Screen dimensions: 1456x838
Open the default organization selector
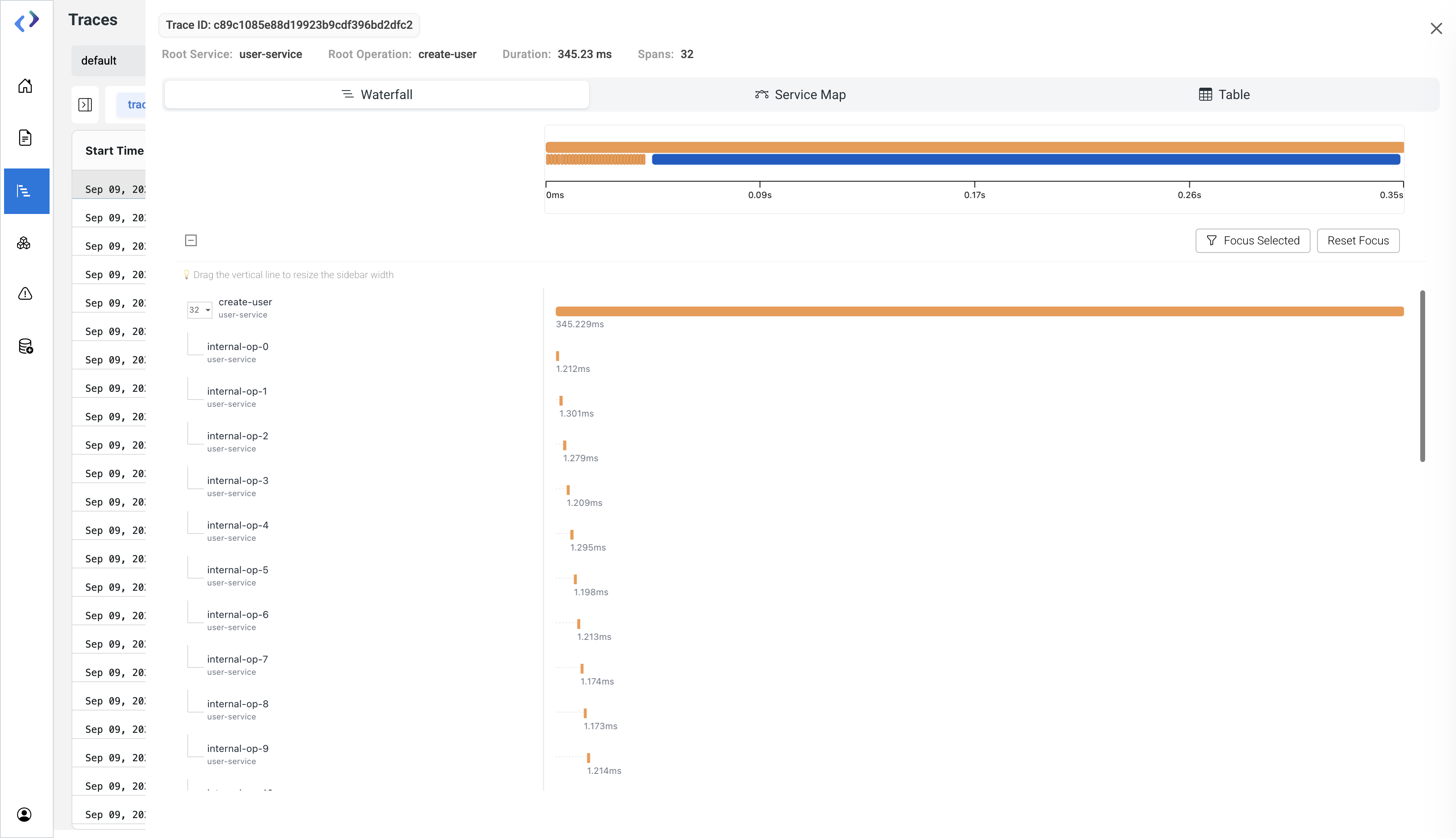point(108,60)
